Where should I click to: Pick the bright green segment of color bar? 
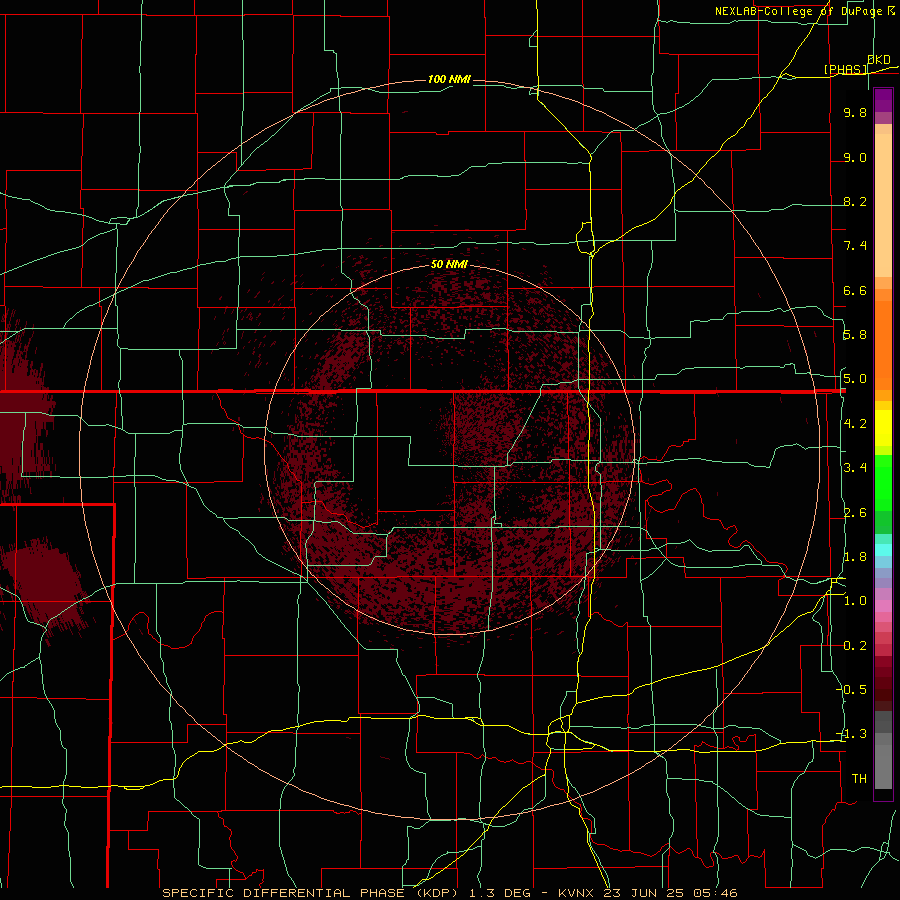[883, 483]
